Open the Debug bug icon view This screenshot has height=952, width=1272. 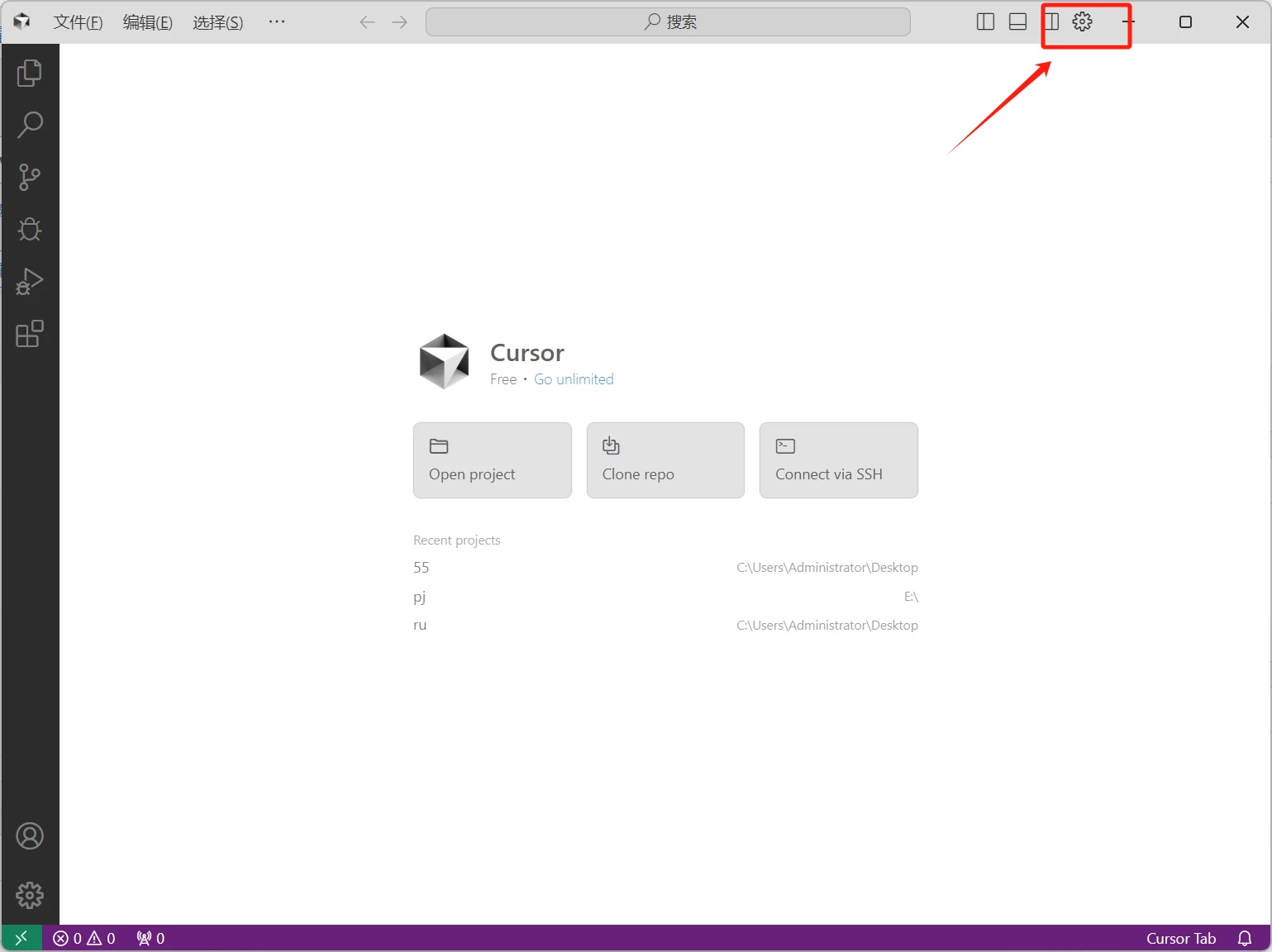[30, 229]
